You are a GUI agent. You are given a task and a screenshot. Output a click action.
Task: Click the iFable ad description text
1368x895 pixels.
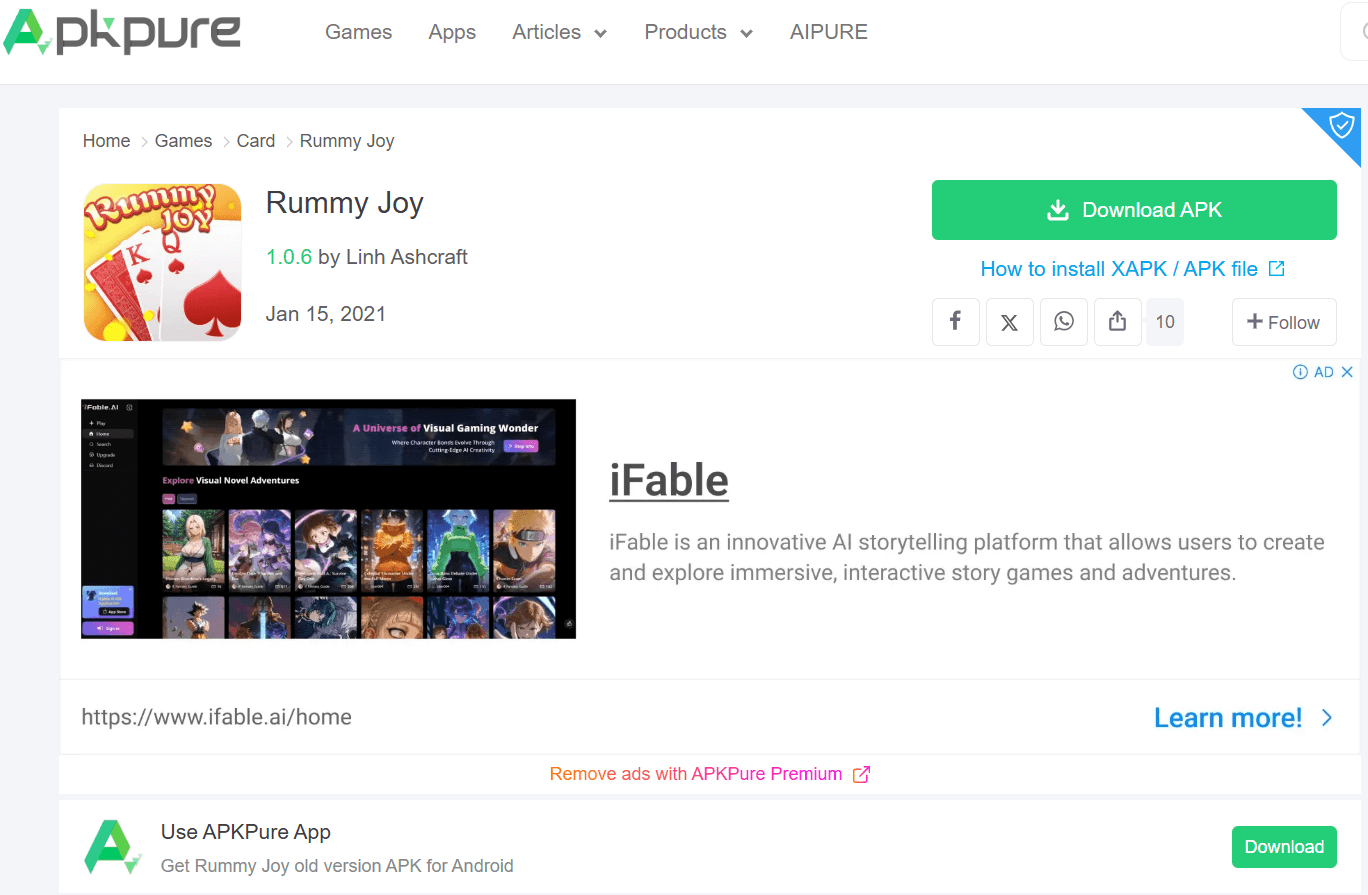(967, 558)
